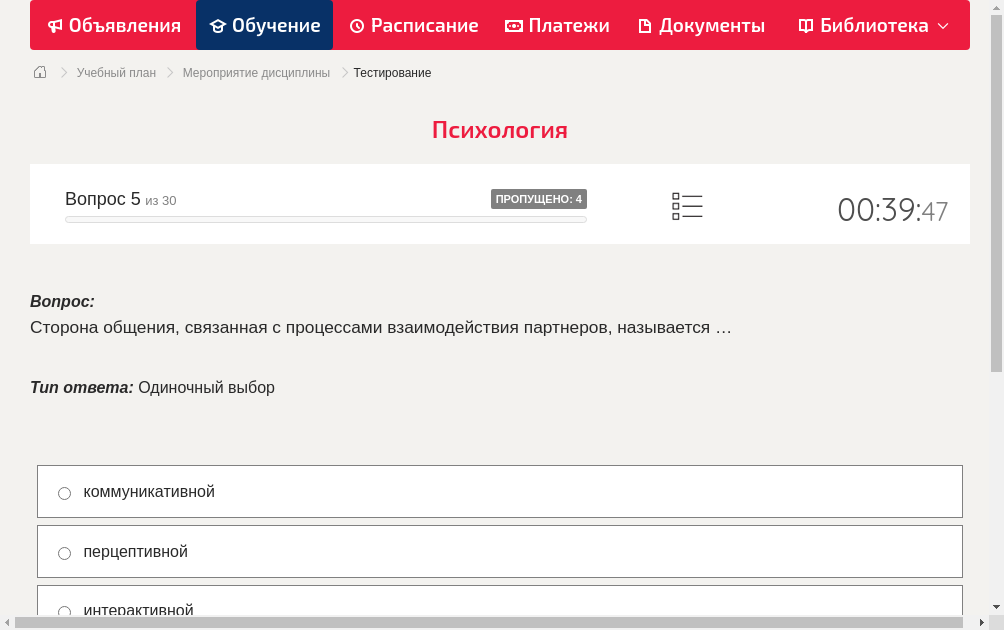Click the clock icon beside Расписание
The height and width of the screenshot is (630, 1004).
tap(355, 25)
